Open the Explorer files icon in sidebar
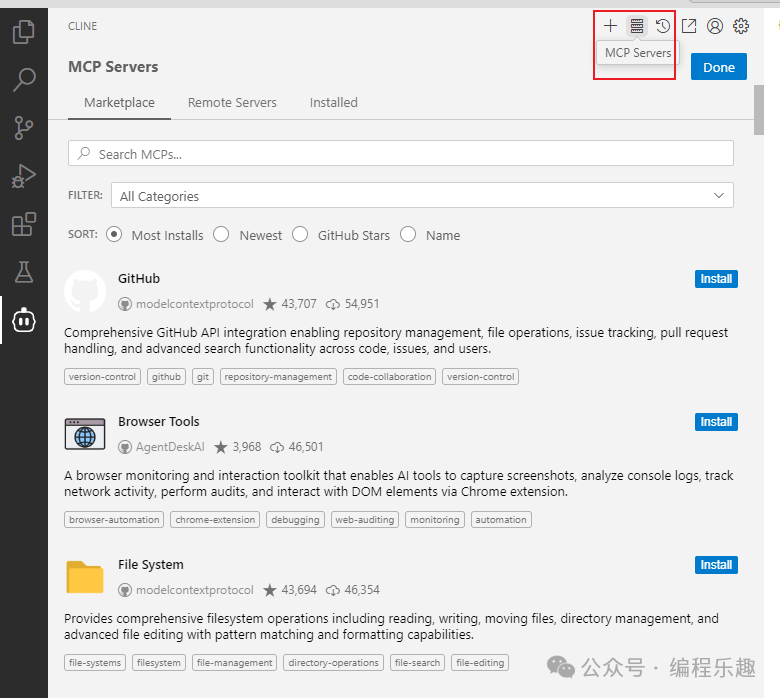 pos(23,32)
